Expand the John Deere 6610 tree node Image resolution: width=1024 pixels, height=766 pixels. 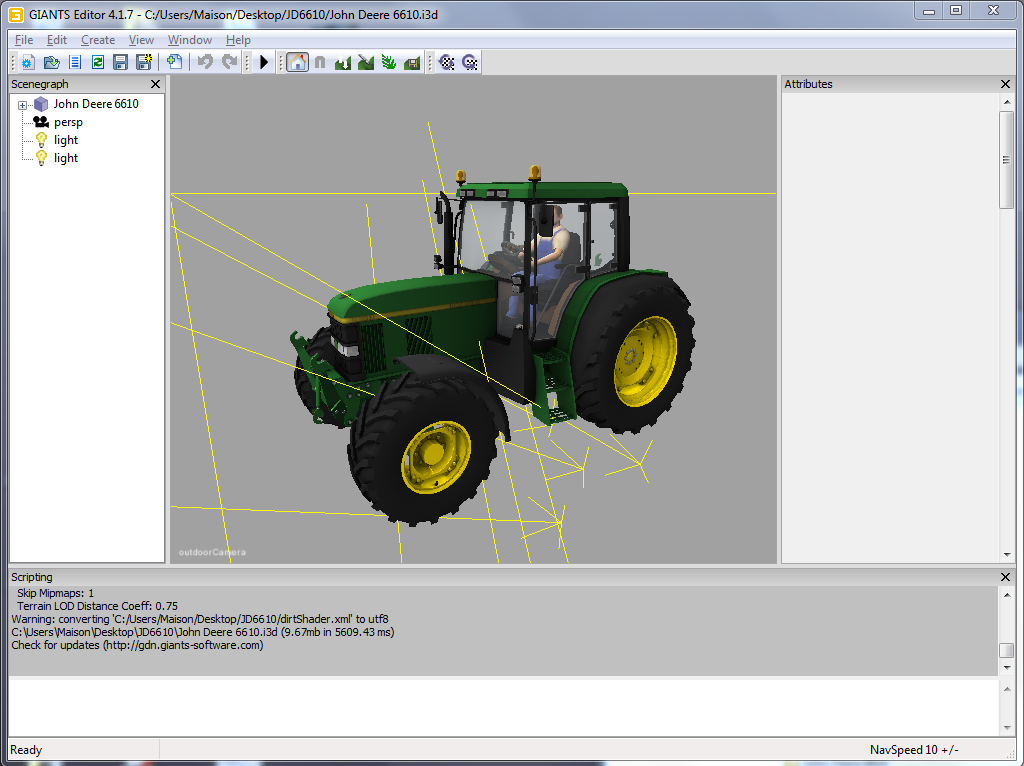(22, 105)
